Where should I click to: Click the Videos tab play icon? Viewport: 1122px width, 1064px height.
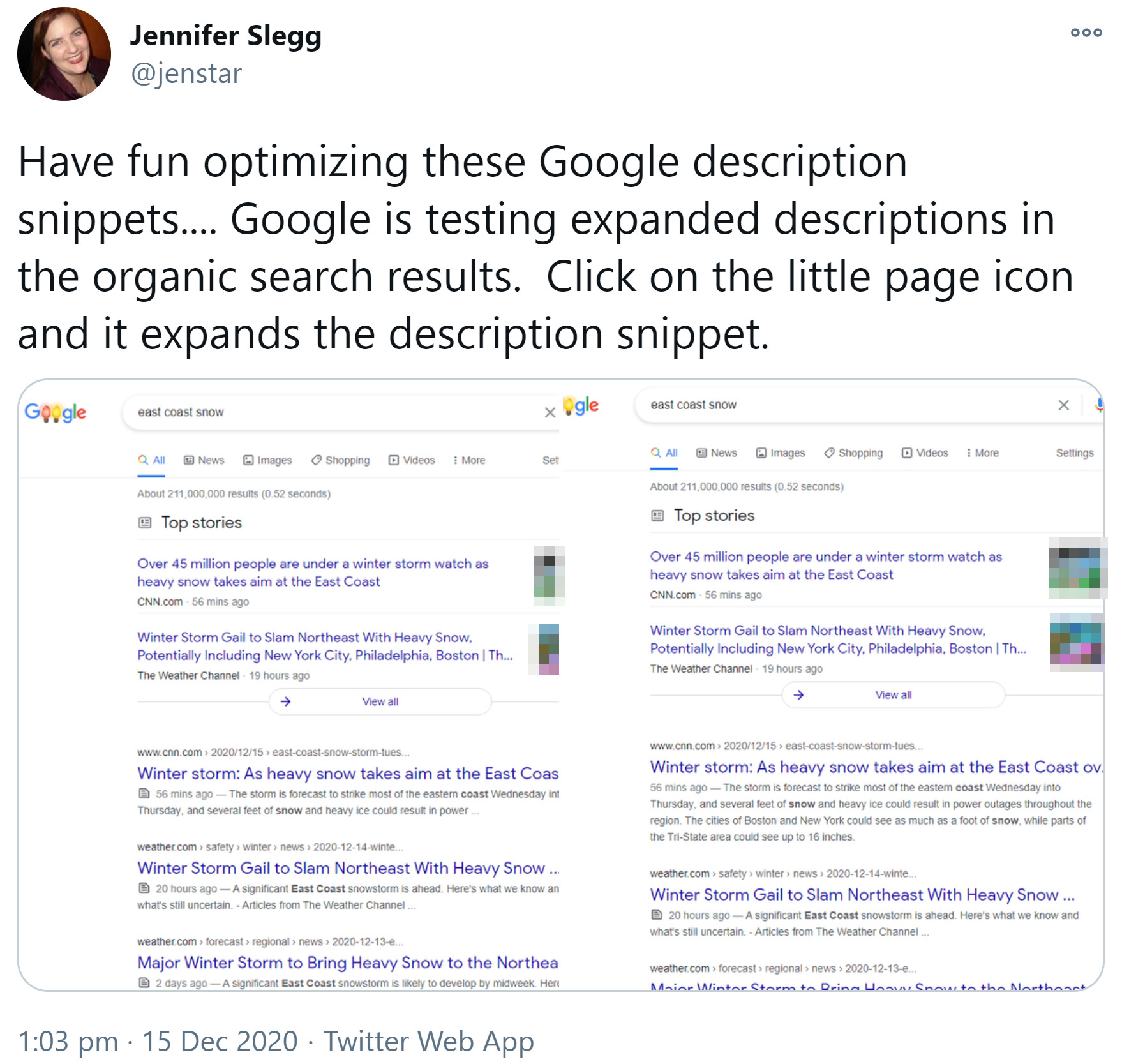click(x=394, y=460)
